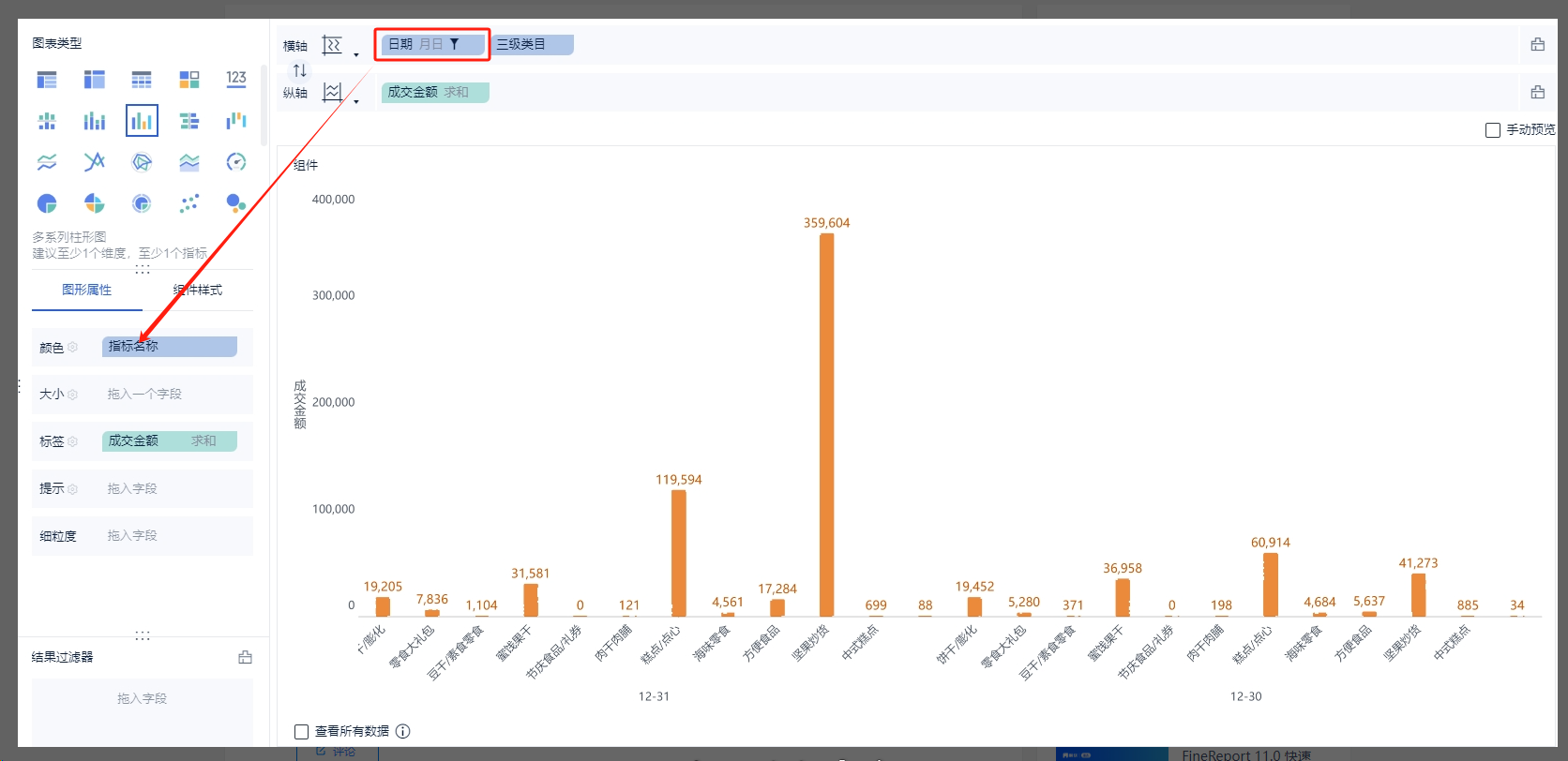Grab the divider handle above 结果过滤器

(x=143, y=635)
